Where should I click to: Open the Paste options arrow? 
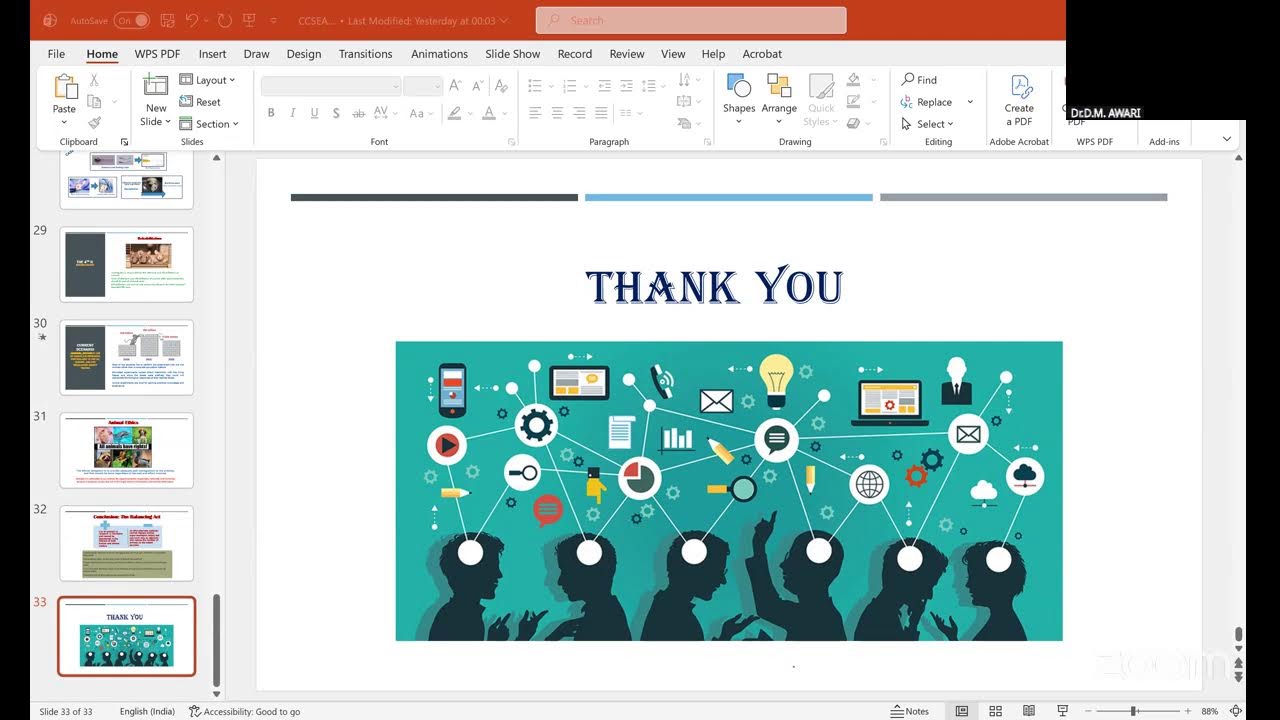[x=64, y=123]
